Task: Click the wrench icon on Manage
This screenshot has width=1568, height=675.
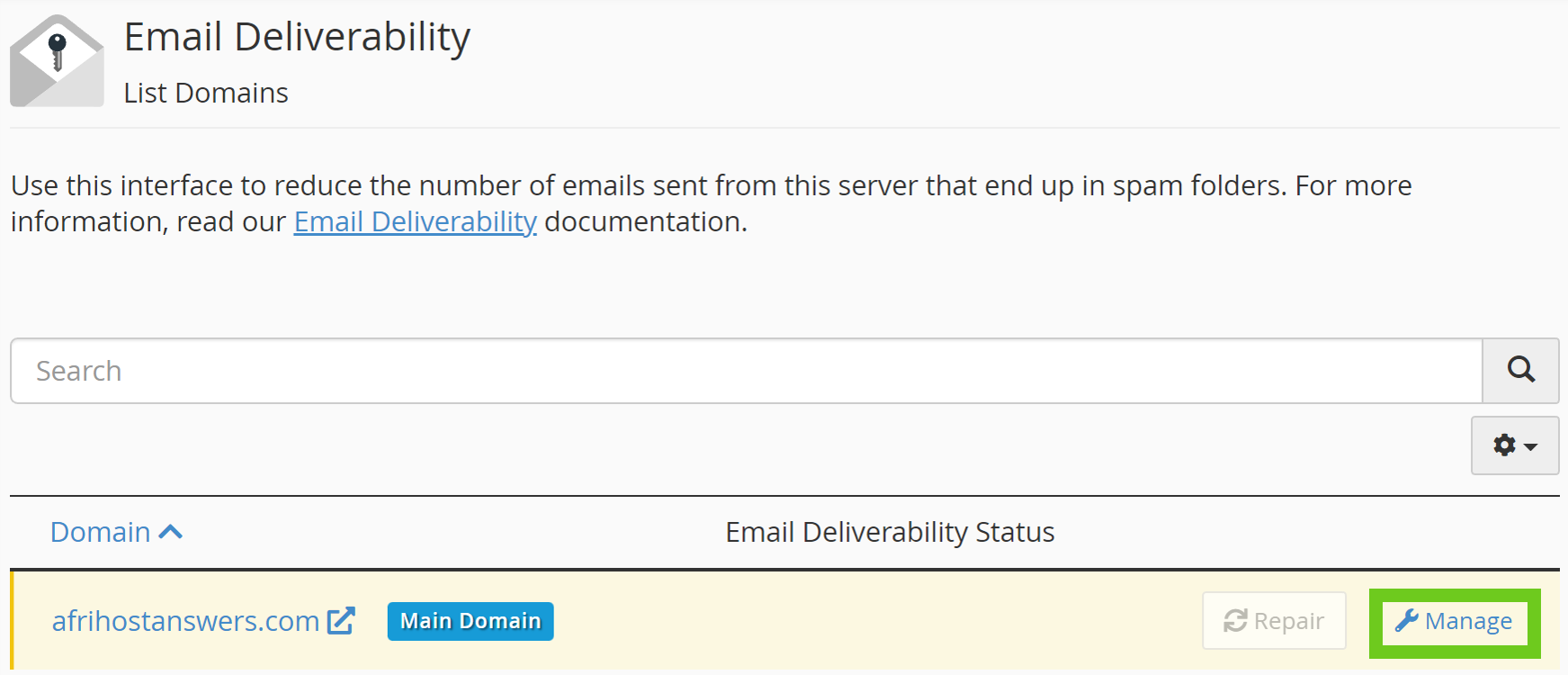Action: pyautogui.click(x=1406, y=620)
